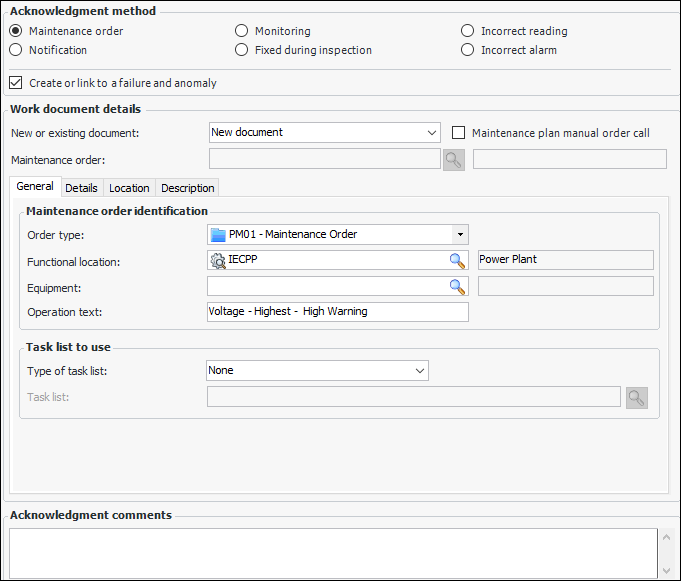The width and height of the screenshot is (681, 581).
Task: Open the Type of task list dropdown
Action: pyautogui.click(x=419, y=370)
